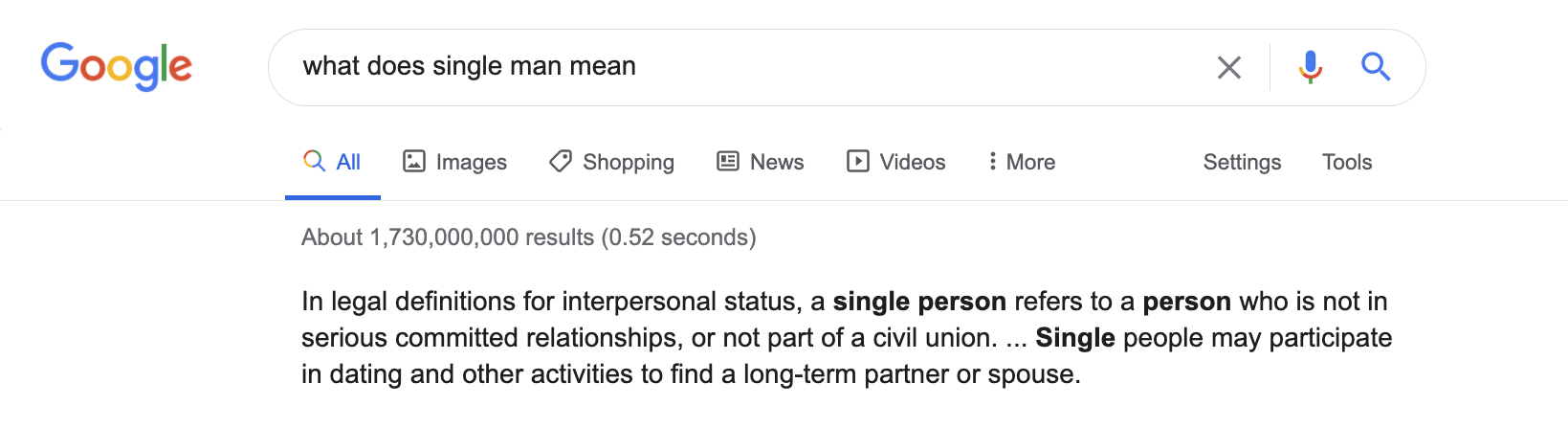The image size is (1568, 428).
Task: Click the All tab search icon
Action: coord(314,161)
